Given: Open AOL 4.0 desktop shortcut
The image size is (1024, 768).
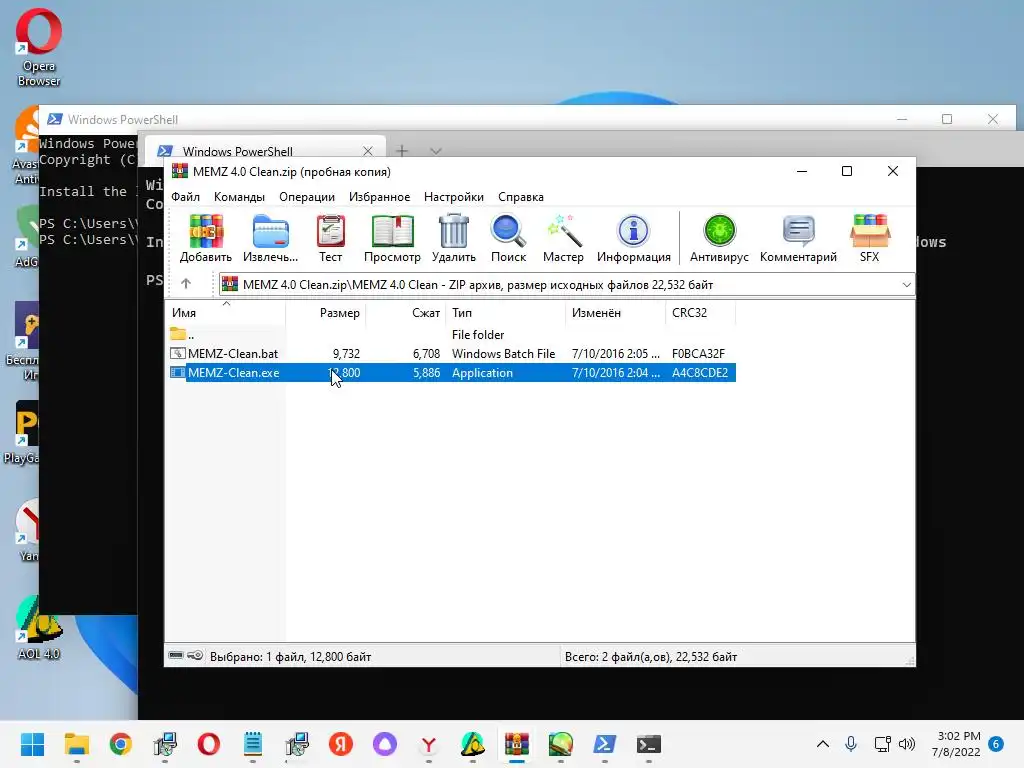Looking at the screenshot, I should tap(39, 628).
